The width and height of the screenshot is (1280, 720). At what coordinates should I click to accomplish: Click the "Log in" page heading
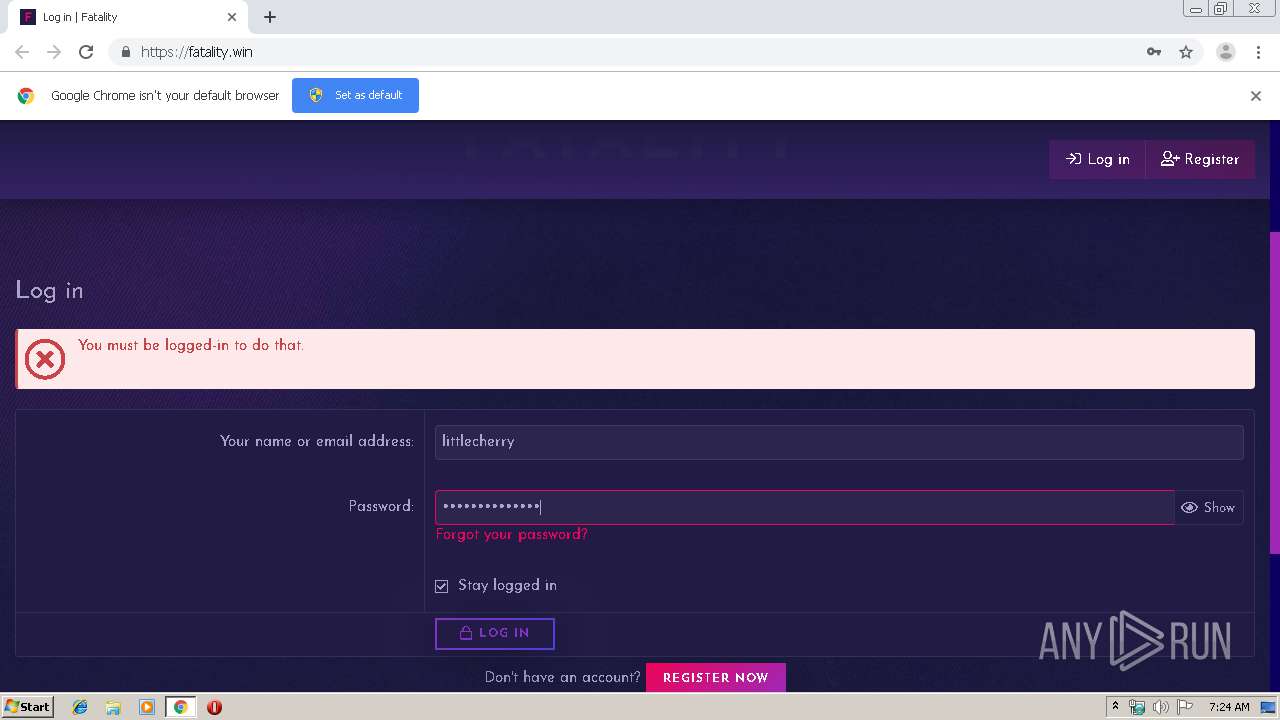tap(49, 291)
